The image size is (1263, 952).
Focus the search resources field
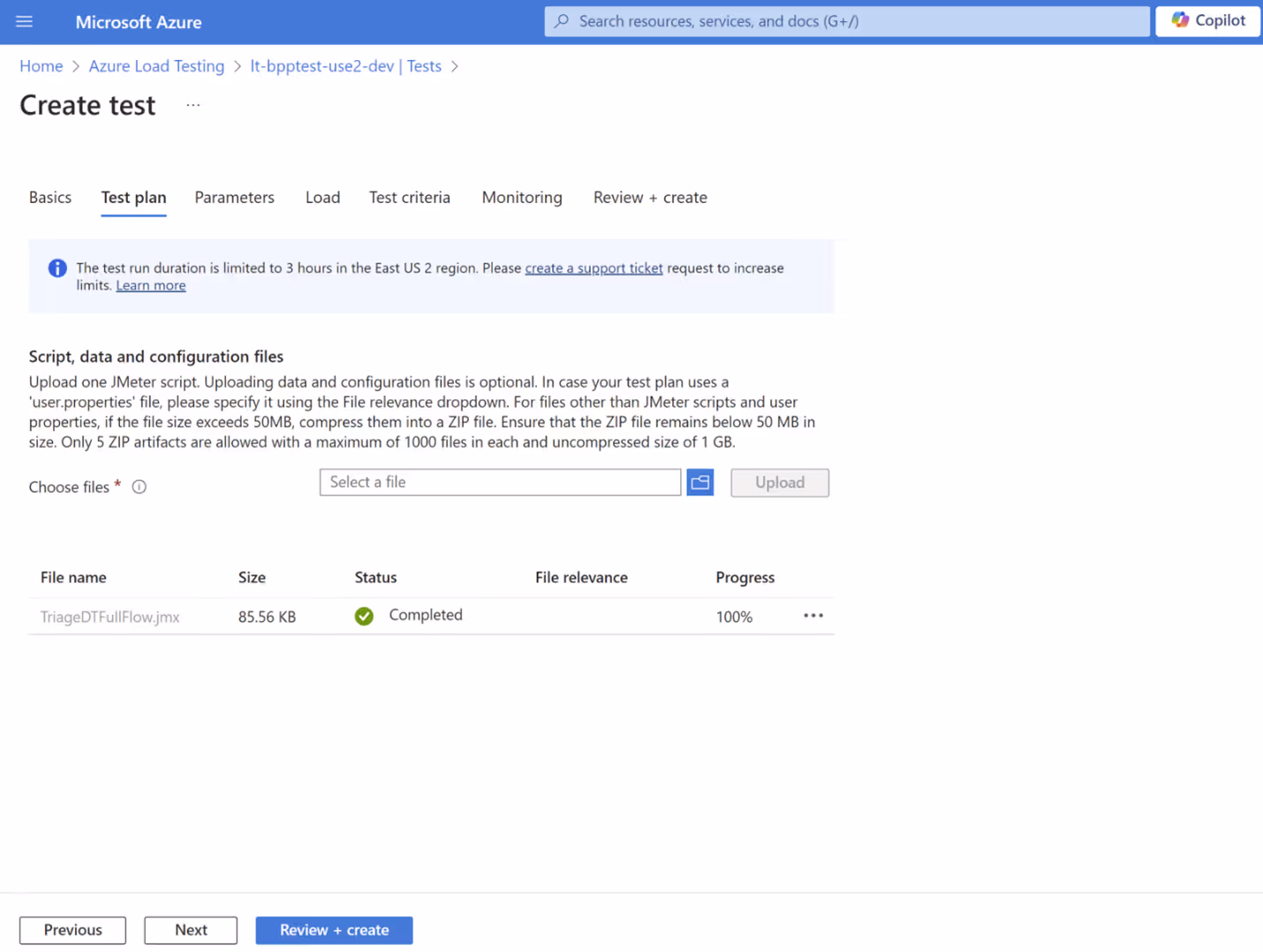pyautogui.click(x=847, y=21)
